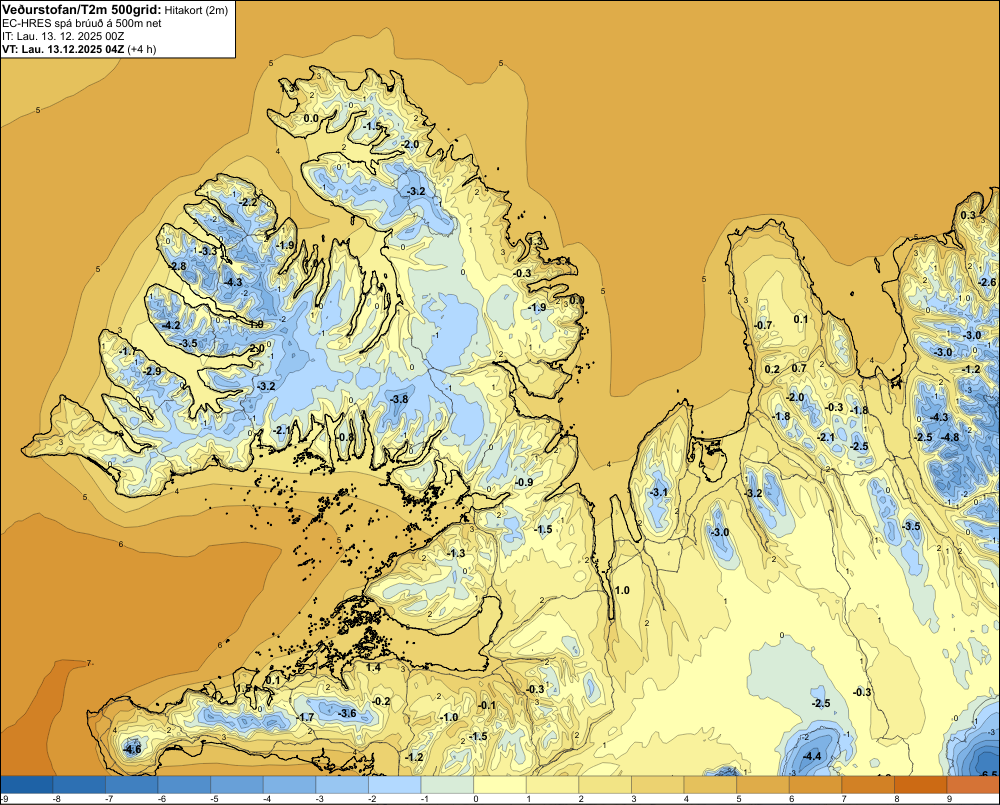The height and width of the screenshot is (805, 1000).
Task: Click the 'Veðurstofan/T2m 500grid:' title text
Action: (82, 9)
